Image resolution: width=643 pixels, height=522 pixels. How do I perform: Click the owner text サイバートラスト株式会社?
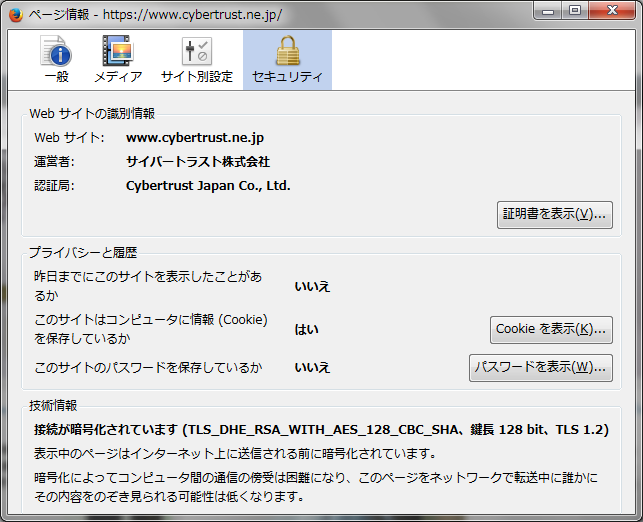(198, 162)
